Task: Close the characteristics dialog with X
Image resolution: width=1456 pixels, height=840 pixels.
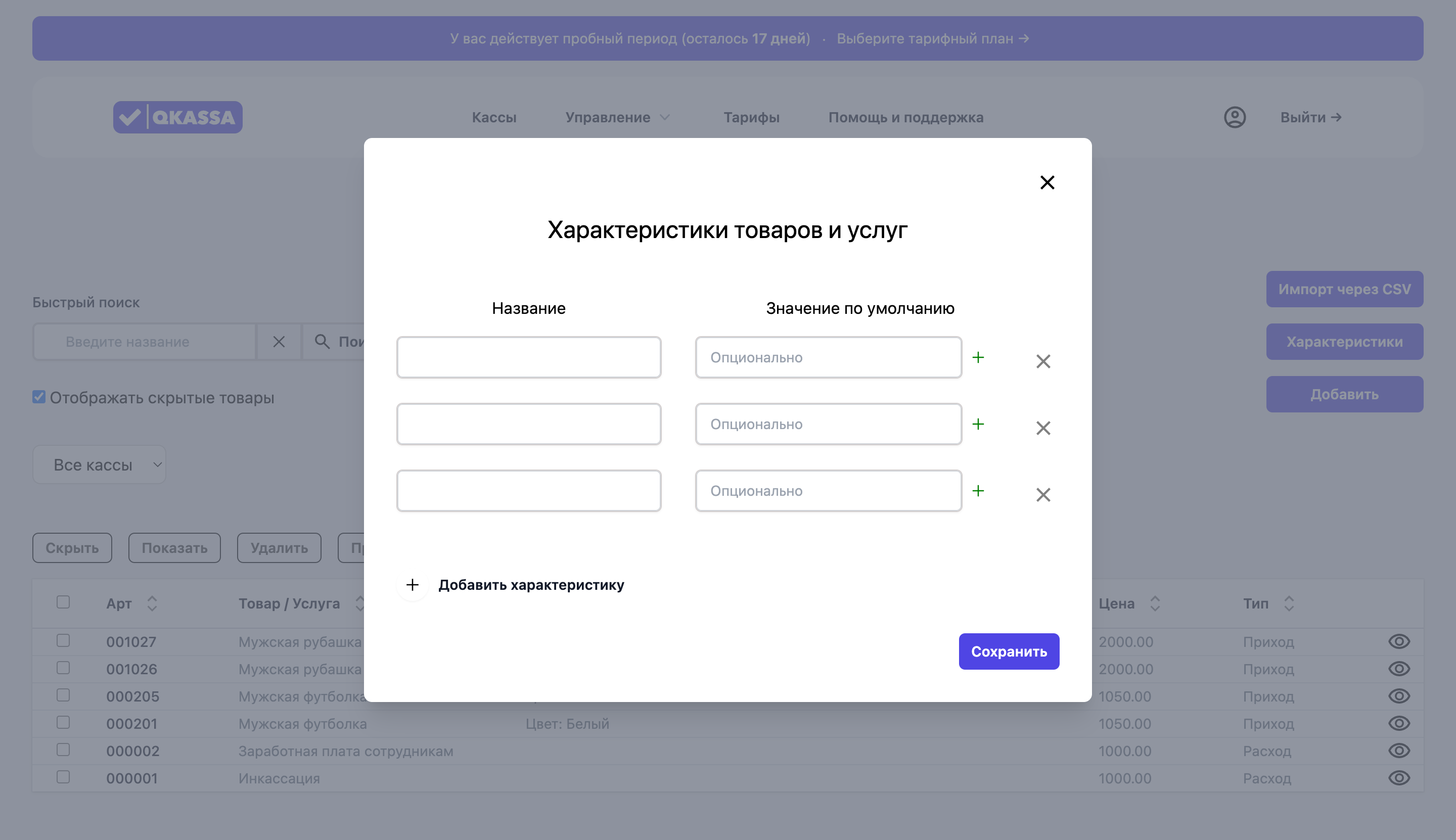Action: [x=1047, y=182]
